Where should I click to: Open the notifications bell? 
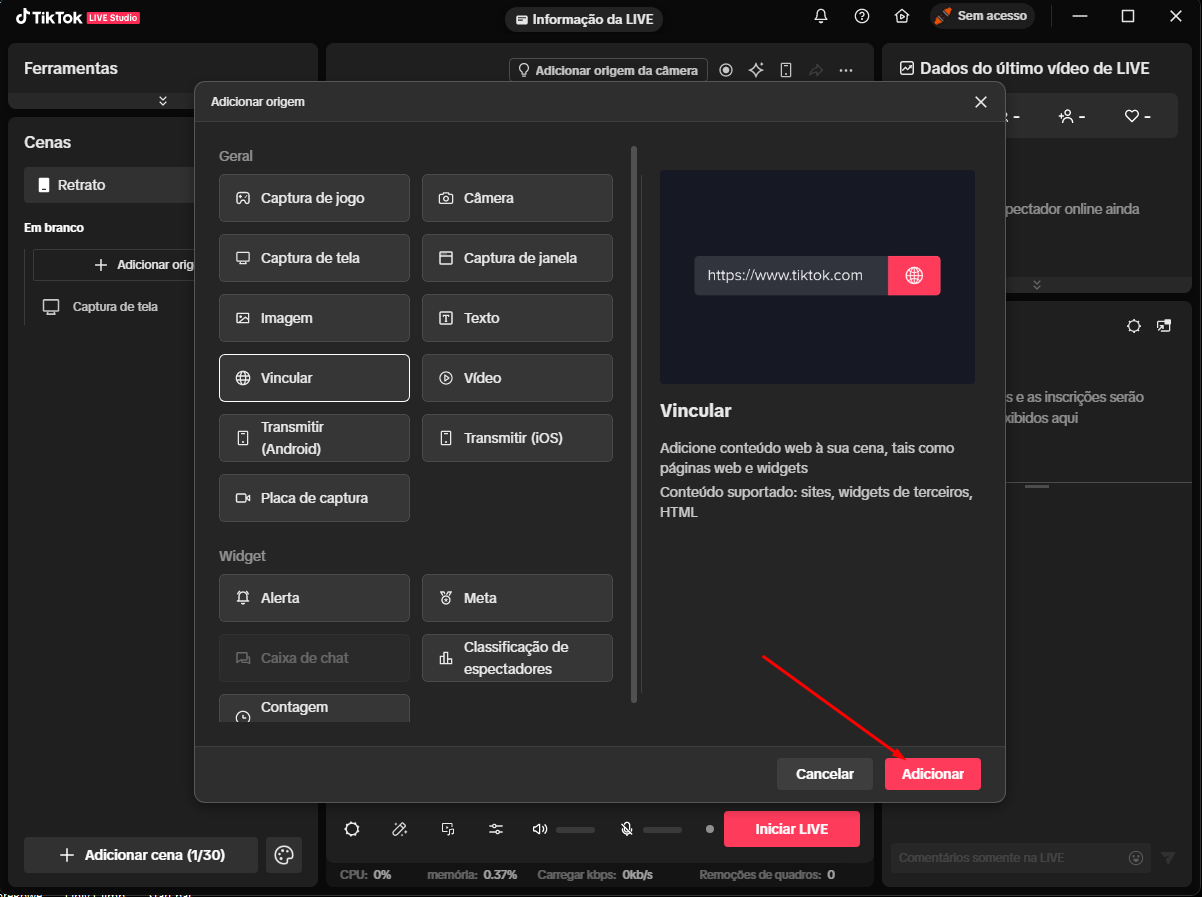point(821,16)
